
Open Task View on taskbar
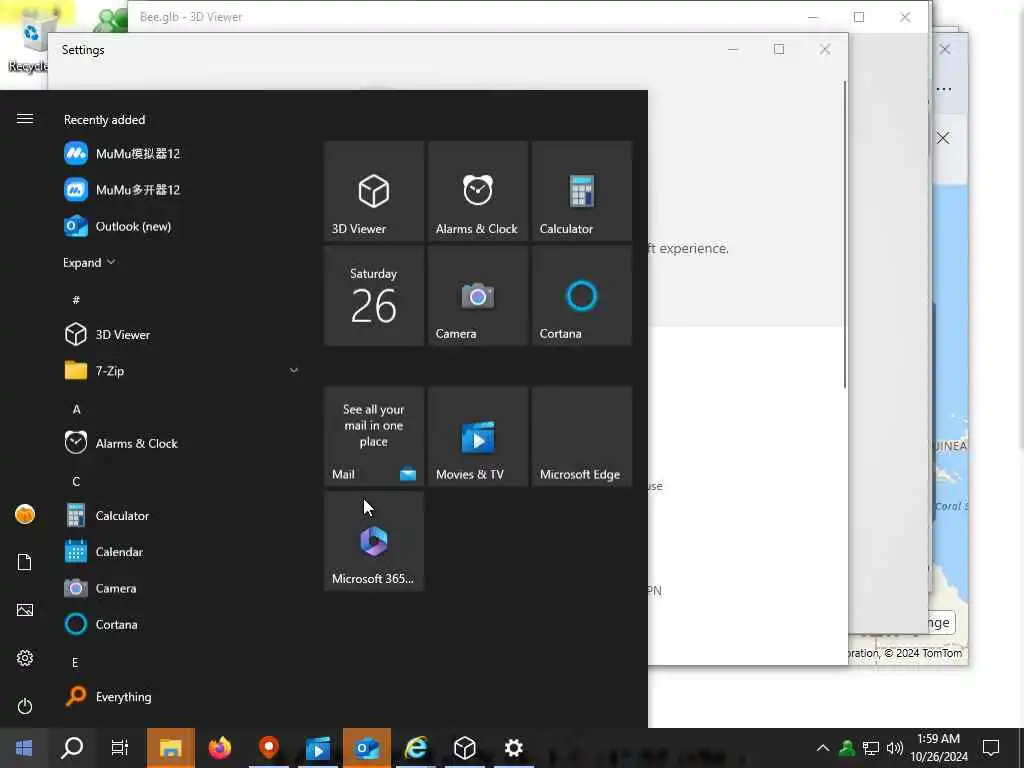120,748
